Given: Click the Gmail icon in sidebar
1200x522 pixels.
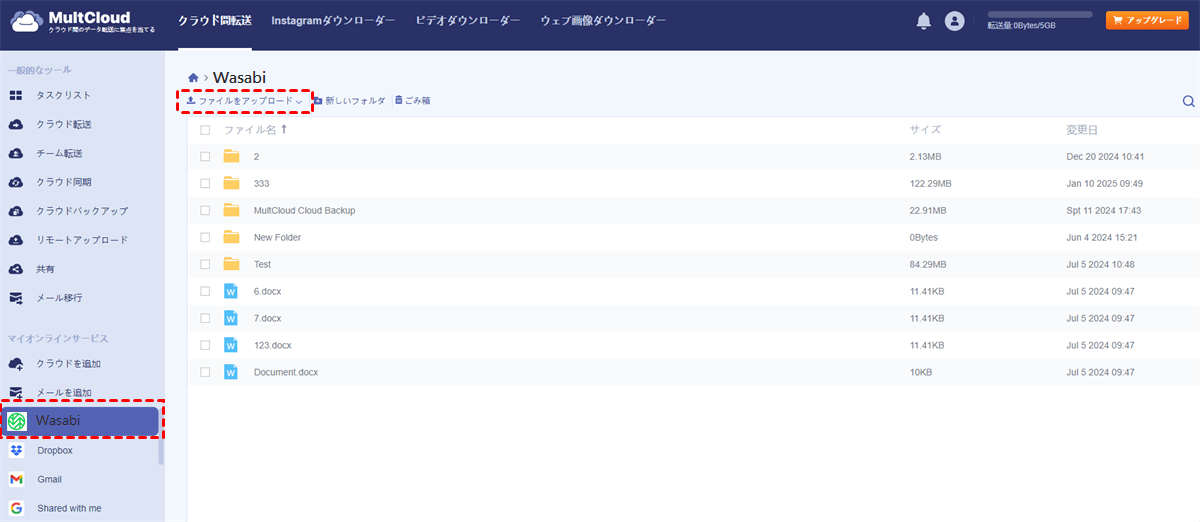Looking at the screenshot, I should coord(16,480).
